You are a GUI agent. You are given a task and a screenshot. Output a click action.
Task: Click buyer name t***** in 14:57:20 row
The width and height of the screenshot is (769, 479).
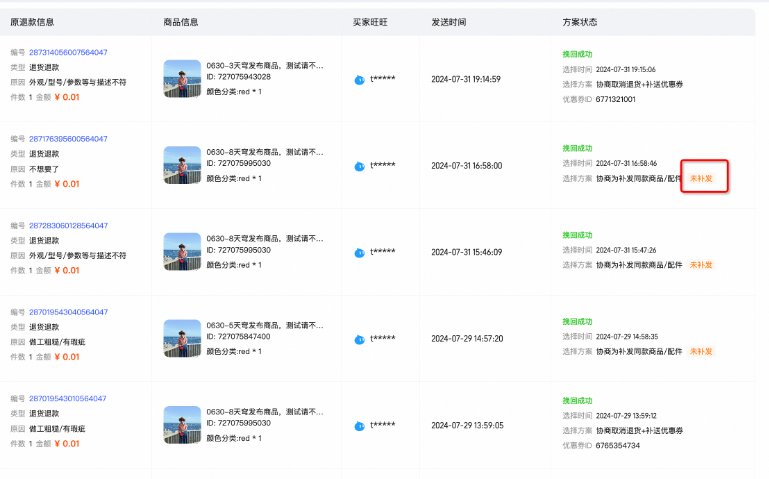pos(383,338)
